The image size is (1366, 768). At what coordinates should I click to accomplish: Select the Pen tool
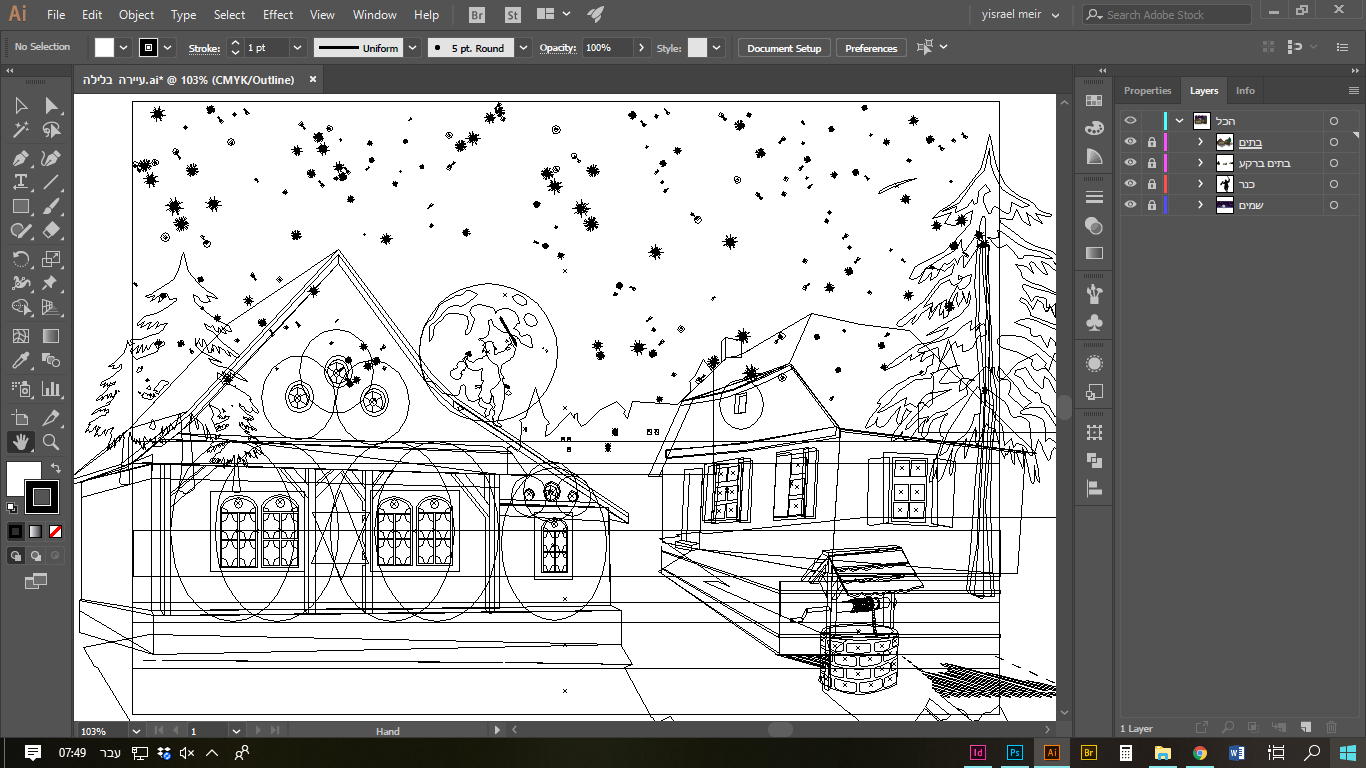coord(21,158)
